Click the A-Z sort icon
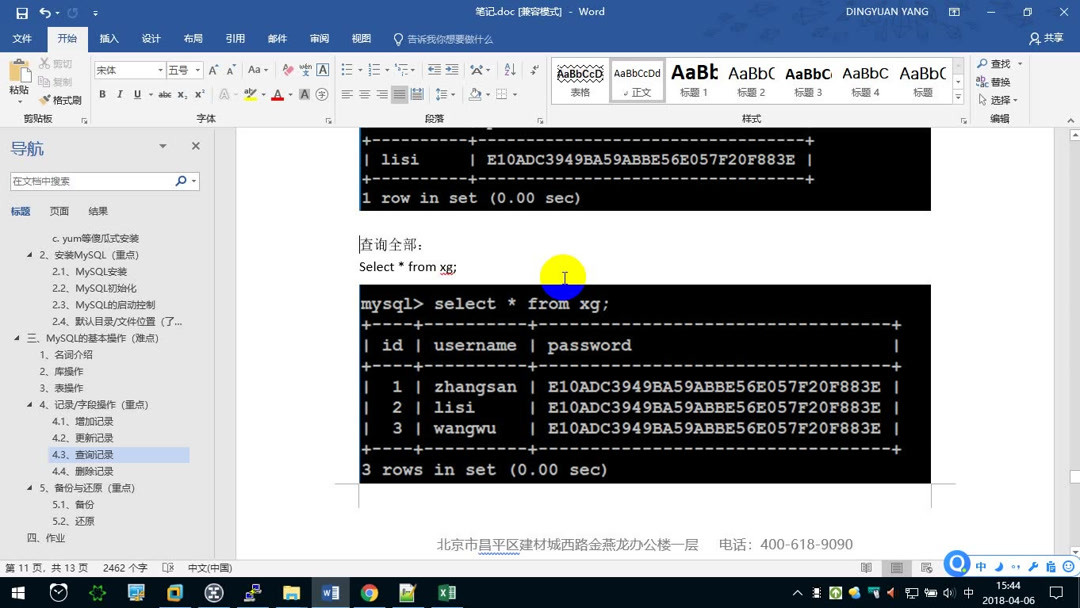This screenshot has height=608, width=1080. (x=510, y=69)
